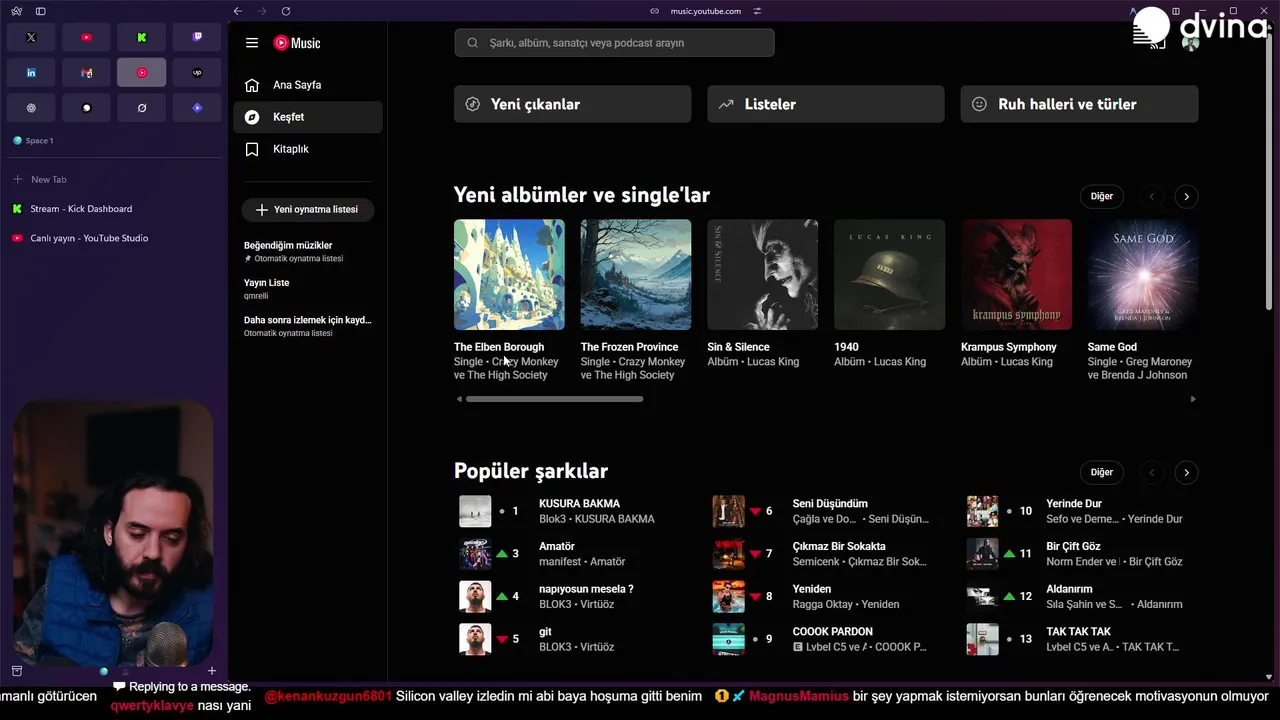This screenshot has height=720, width=1280.
Task: Open The Elben Borough album cover
Action: pos(509,274)
